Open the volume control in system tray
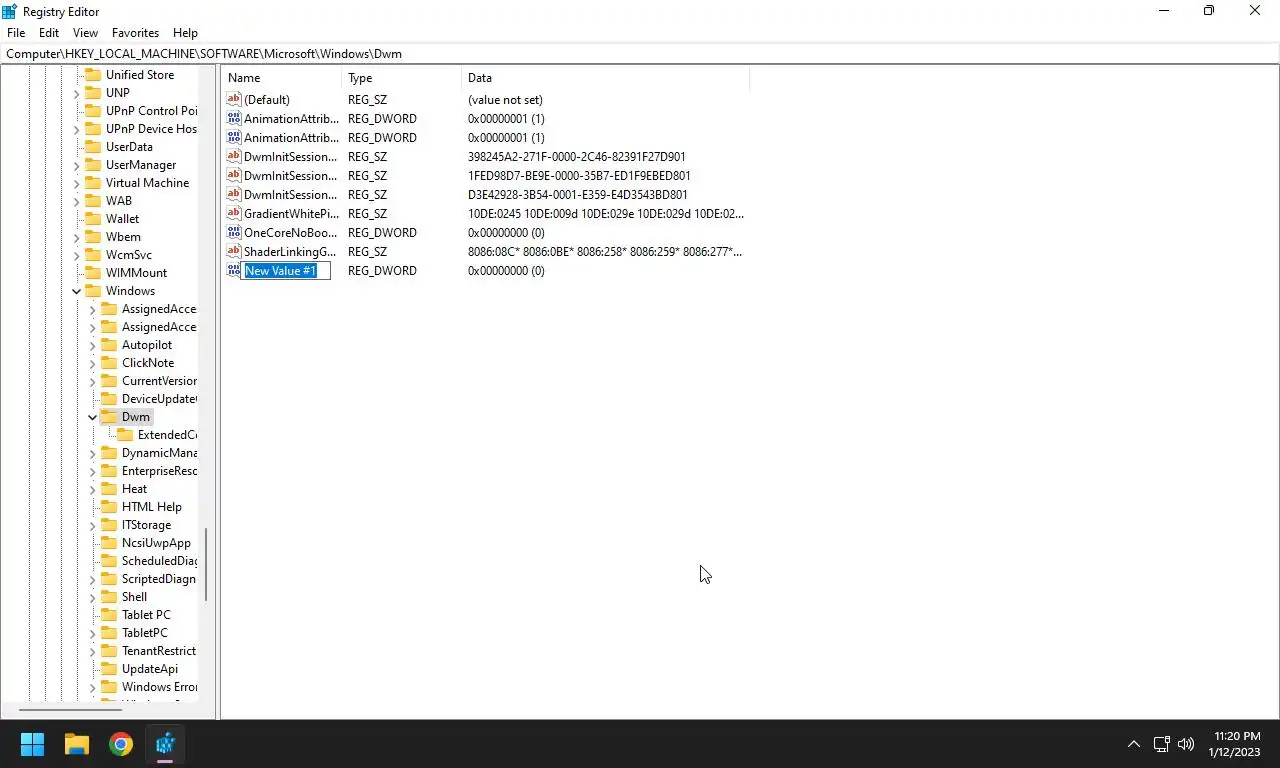 (1186, 744)
